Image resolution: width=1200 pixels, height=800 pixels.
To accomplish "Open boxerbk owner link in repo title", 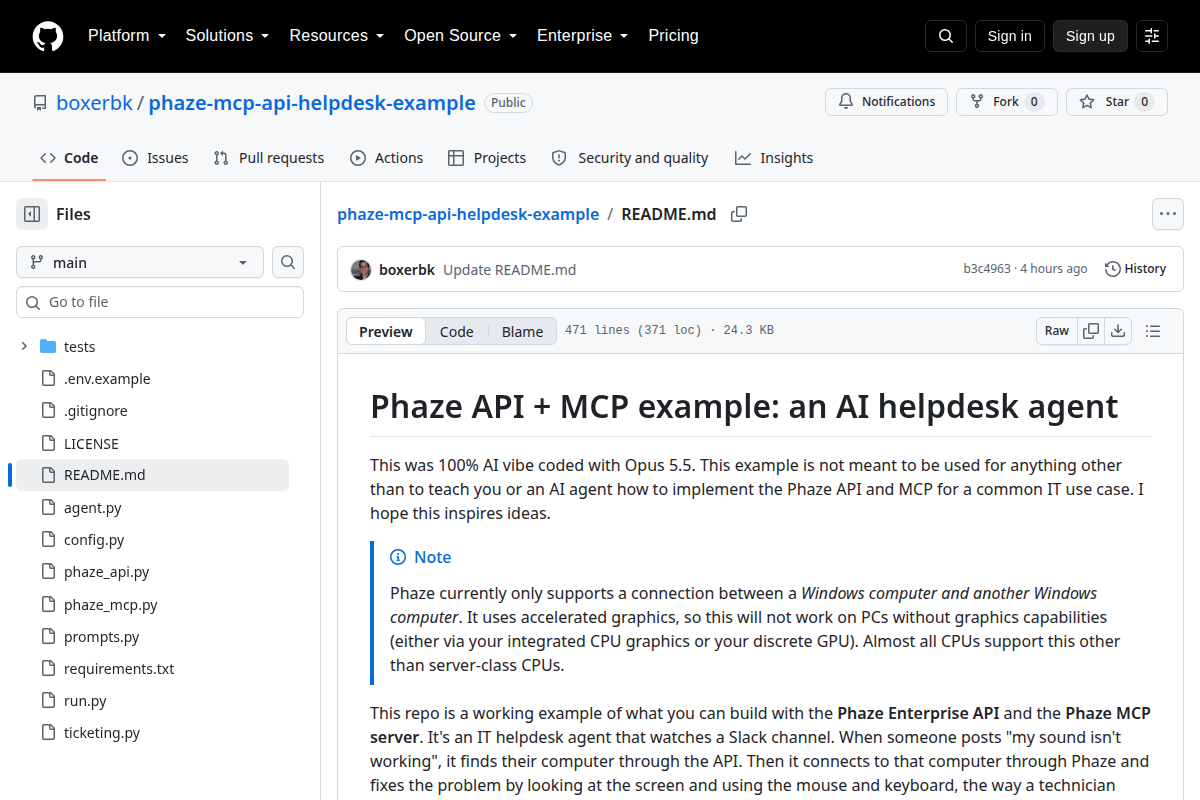I will 95,103.
